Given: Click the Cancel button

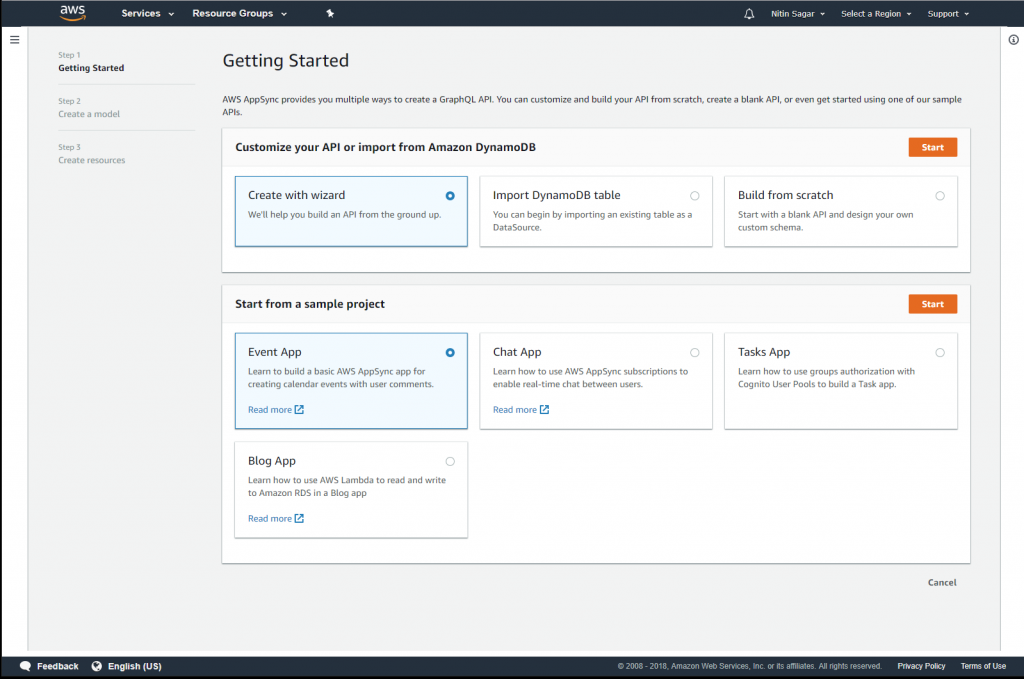Looking at the screenshot, I should click(x=941, y=582).
